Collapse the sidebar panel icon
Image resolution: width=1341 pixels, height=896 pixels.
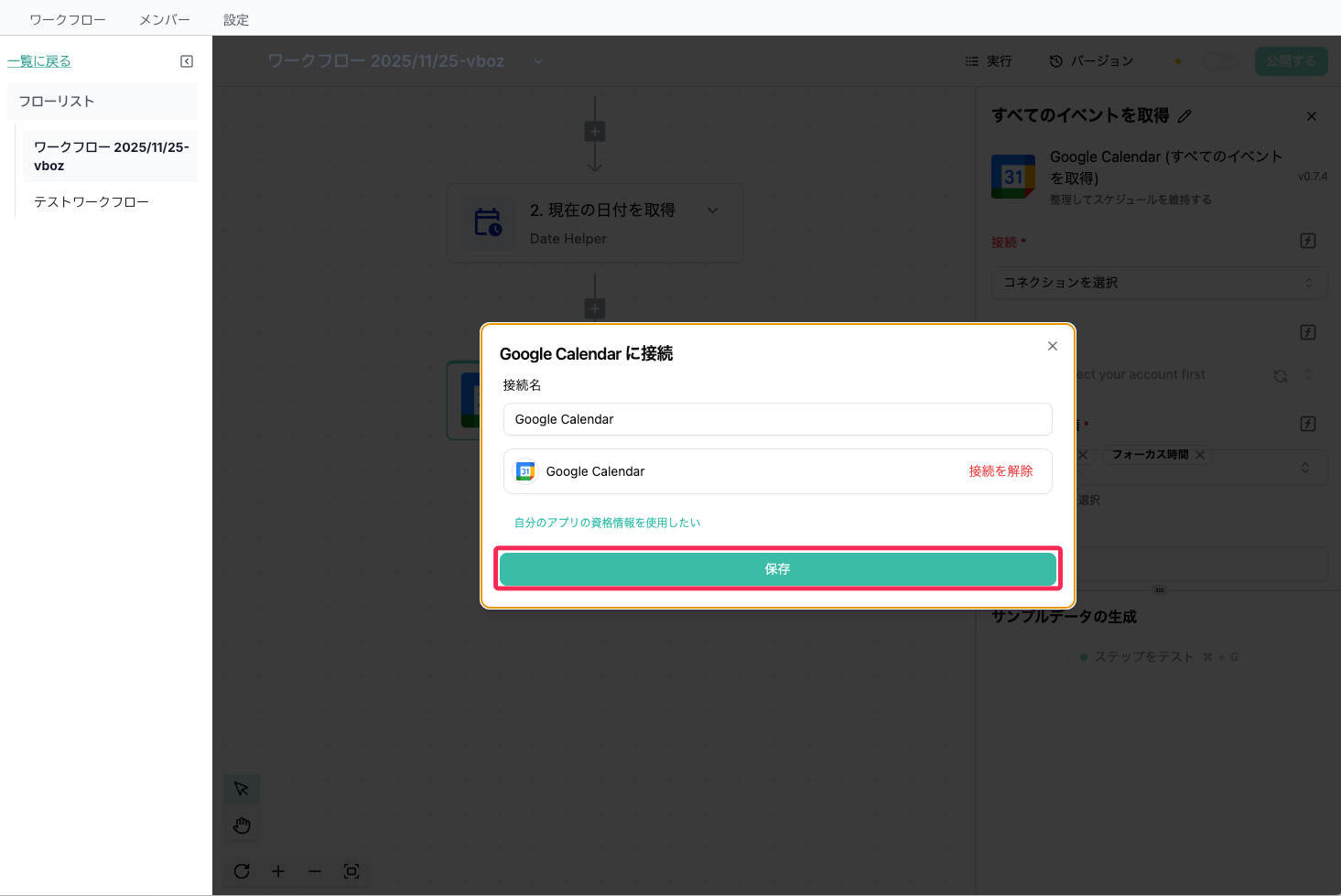click(x=187, y=61)
